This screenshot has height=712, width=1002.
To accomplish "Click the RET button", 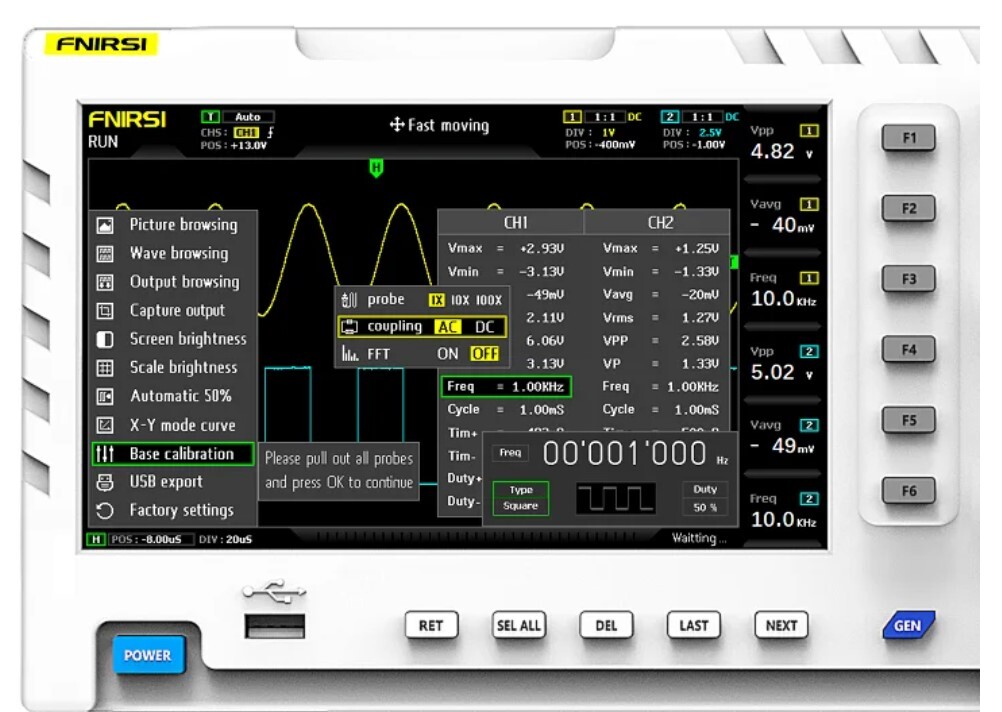I will [431, 625].
